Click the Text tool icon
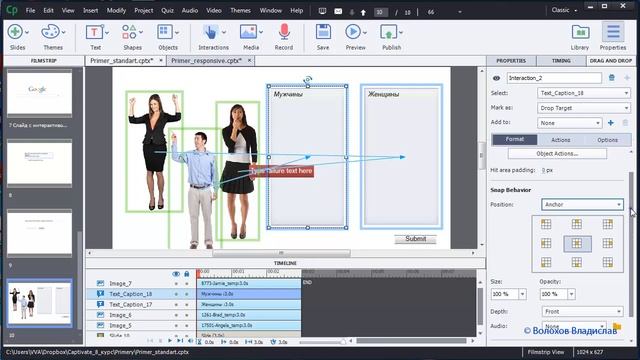 pyautogui.click(x=94, y=32)
